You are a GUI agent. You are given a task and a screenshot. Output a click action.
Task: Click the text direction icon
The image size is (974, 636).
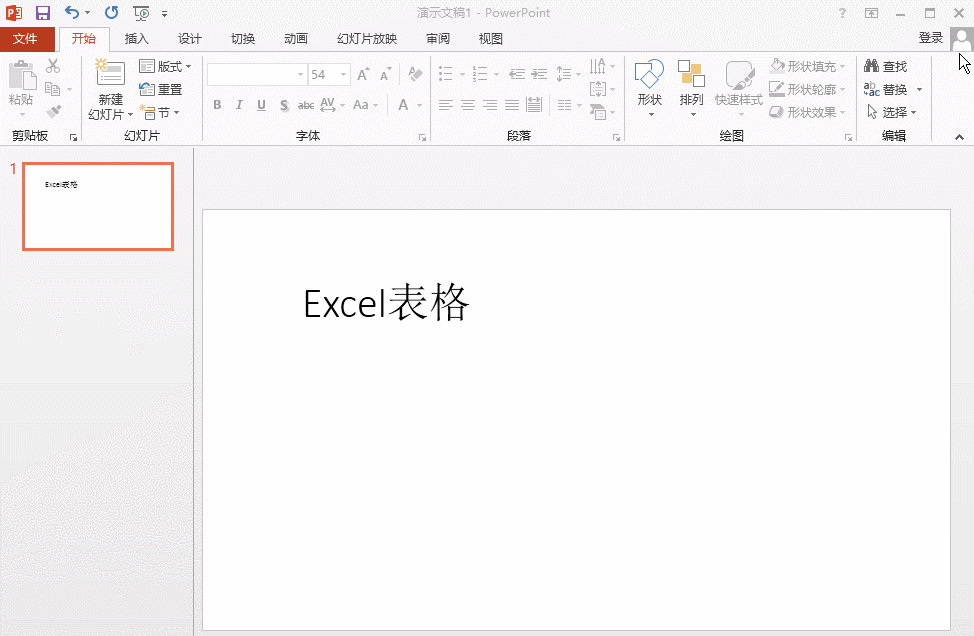[598, 66]
